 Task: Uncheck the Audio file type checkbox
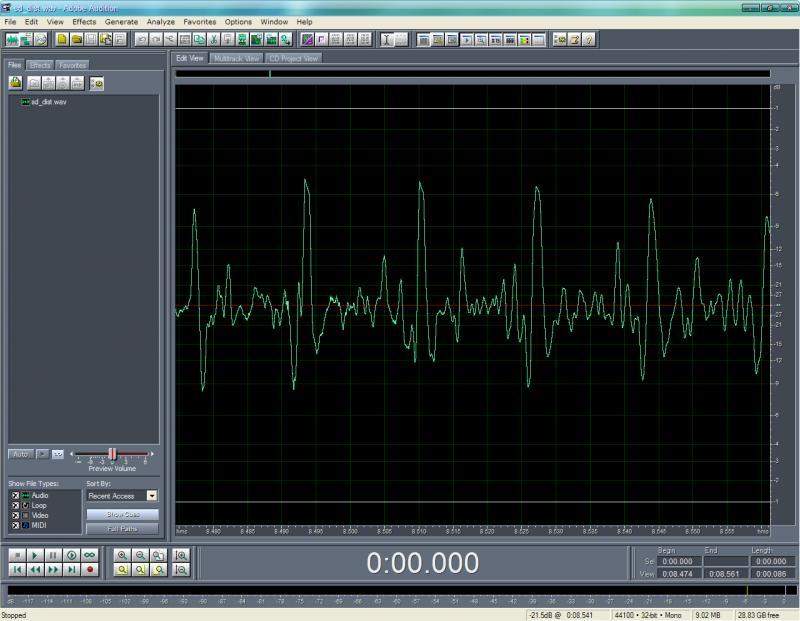[x=15, y=495]
